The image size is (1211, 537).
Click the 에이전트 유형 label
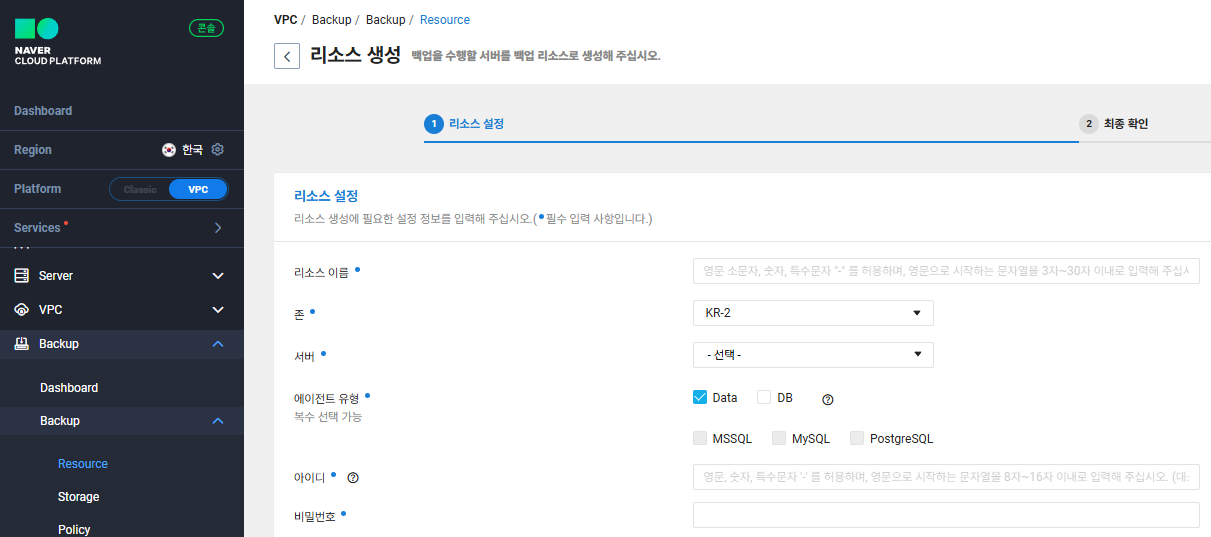pos(326,398)
